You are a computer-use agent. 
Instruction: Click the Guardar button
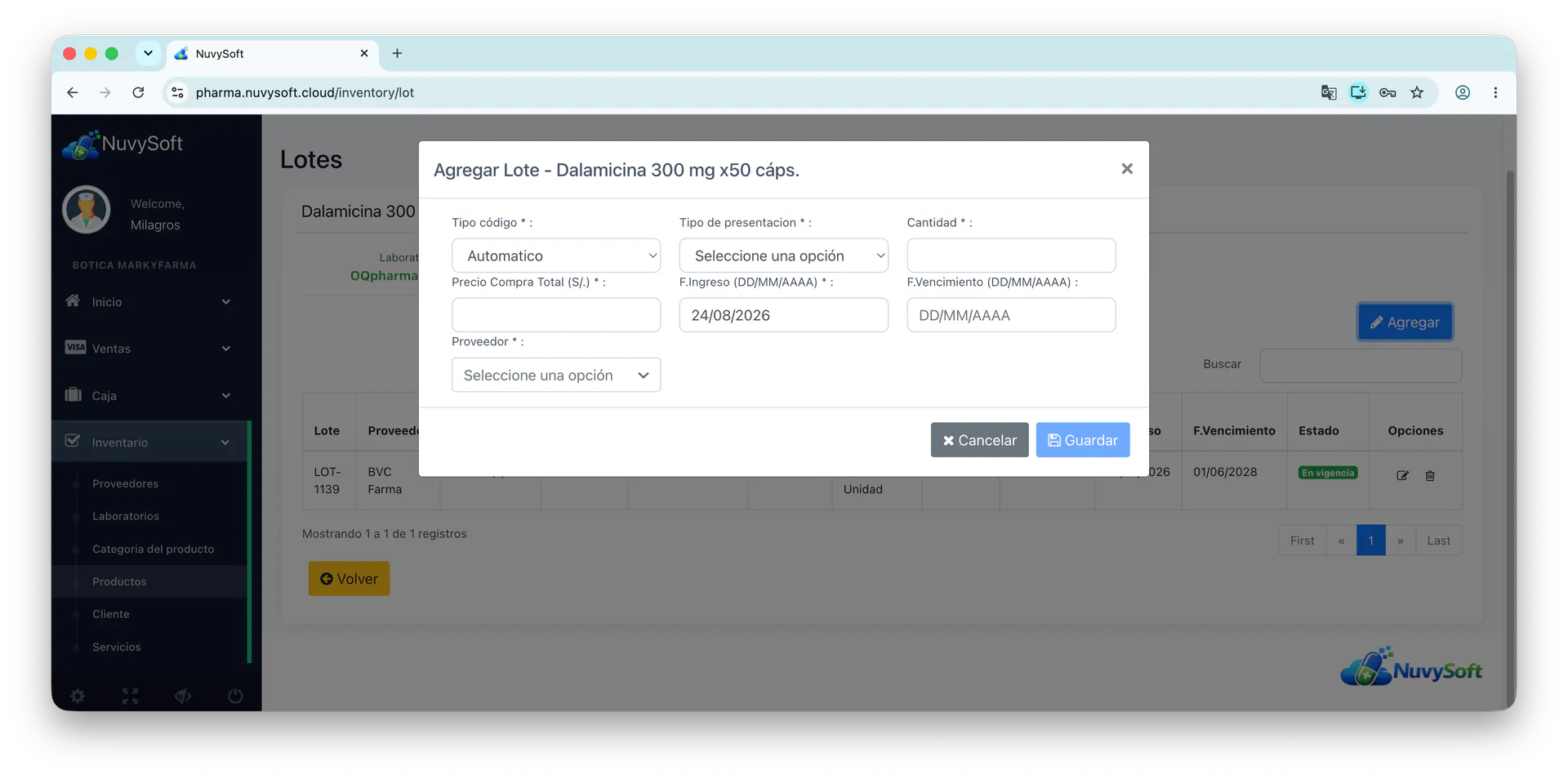[x=1083, y=440]
